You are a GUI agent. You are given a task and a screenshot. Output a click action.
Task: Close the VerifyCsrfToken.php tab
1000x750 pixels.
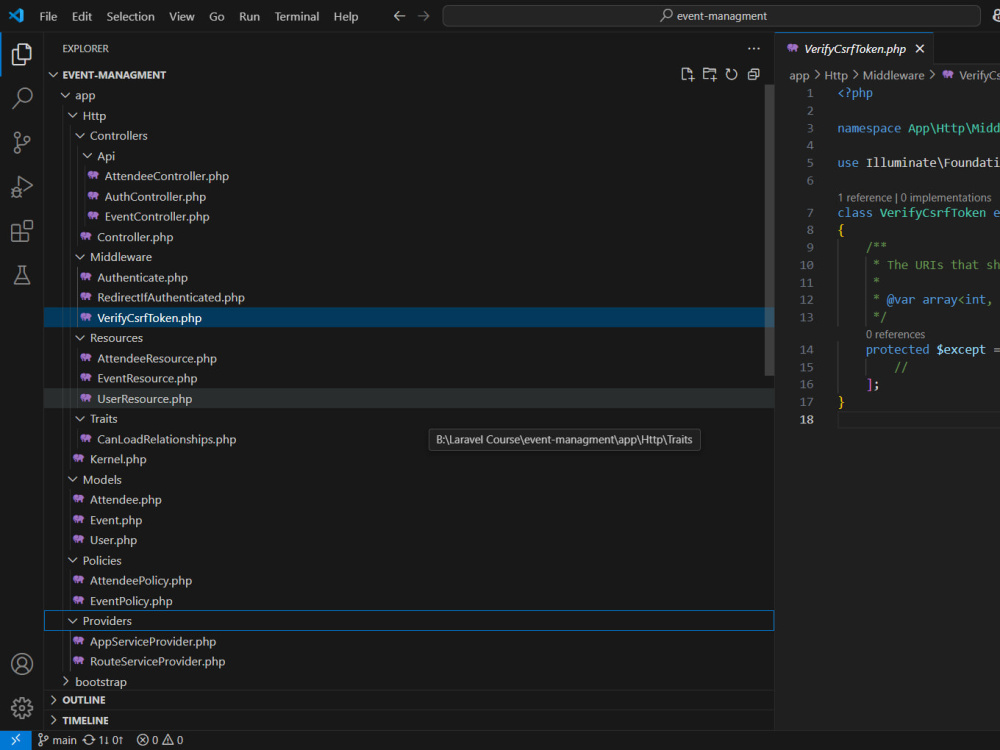tap(920, 48)
